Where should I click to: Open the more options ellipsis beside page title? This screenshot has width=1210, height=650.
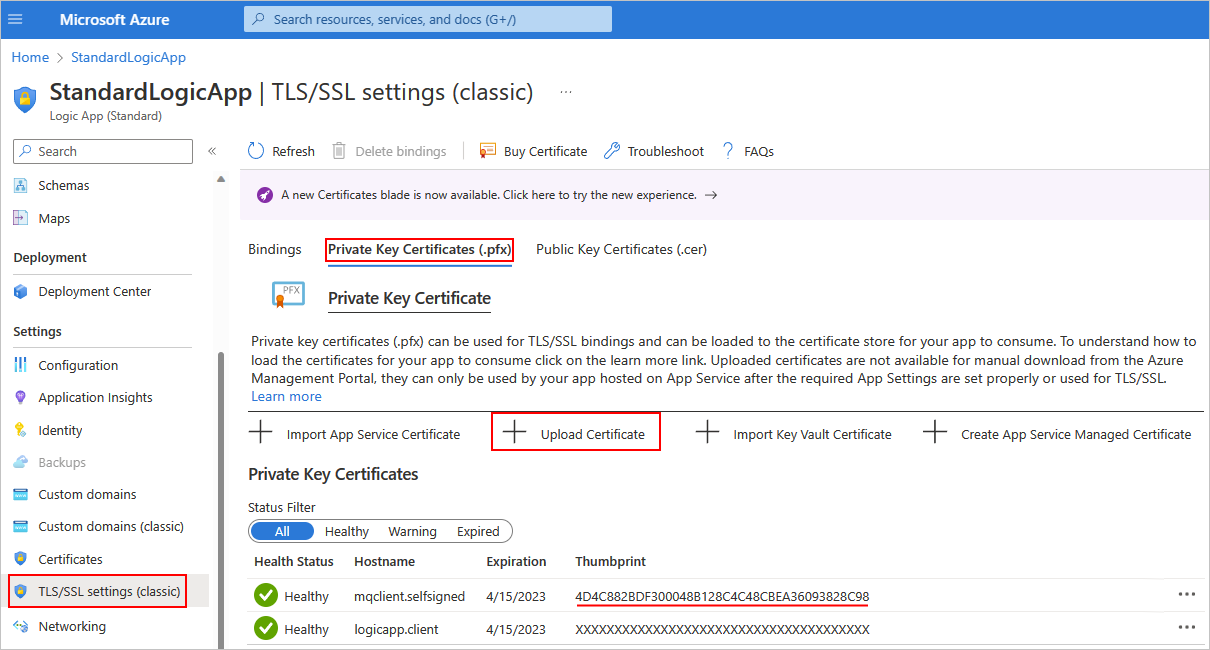pos(566,92)
